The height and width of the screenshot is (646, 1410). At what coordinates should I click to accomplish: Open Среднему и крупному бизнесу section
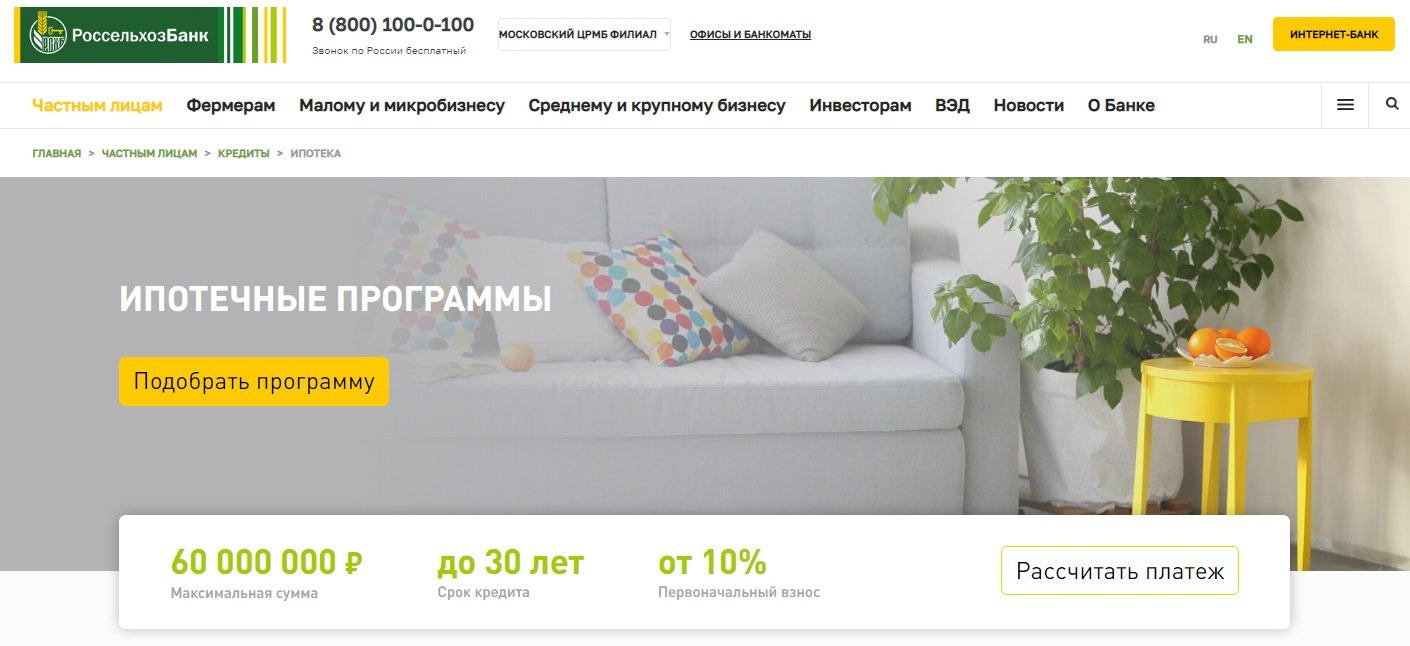[x=657, y=105]
